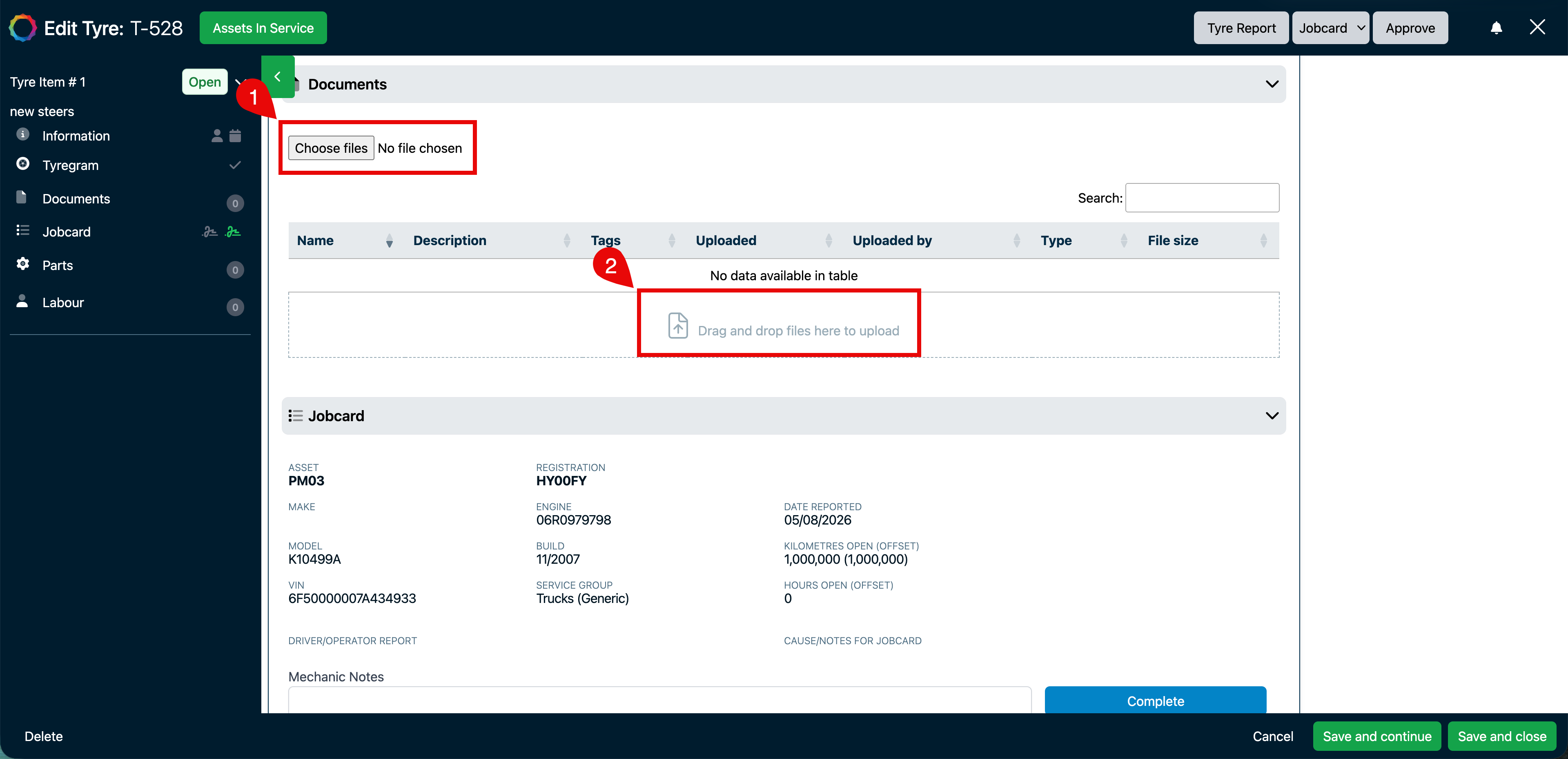Click the Labour person icon
This screenshot has width=1568, height=759.
click(x=22, y=301)
